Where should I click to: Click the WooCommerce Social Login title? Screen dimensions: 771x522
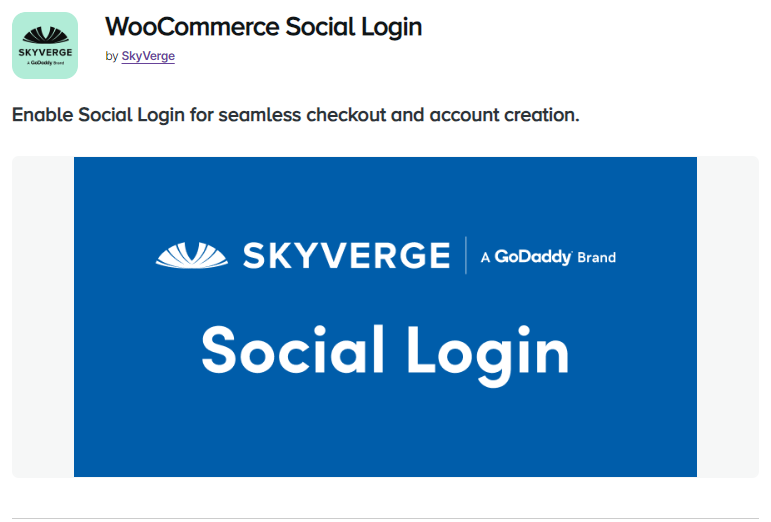click(x=264, y=27)
